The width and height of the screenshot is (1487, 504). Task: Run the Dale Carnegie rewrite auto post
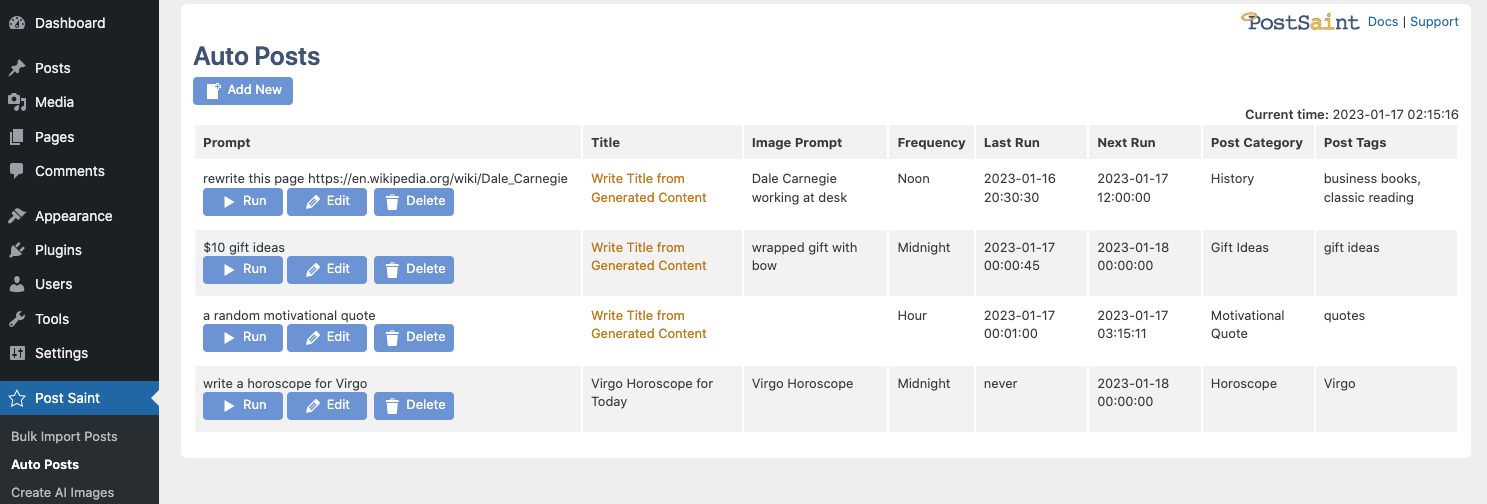point(243,202)
